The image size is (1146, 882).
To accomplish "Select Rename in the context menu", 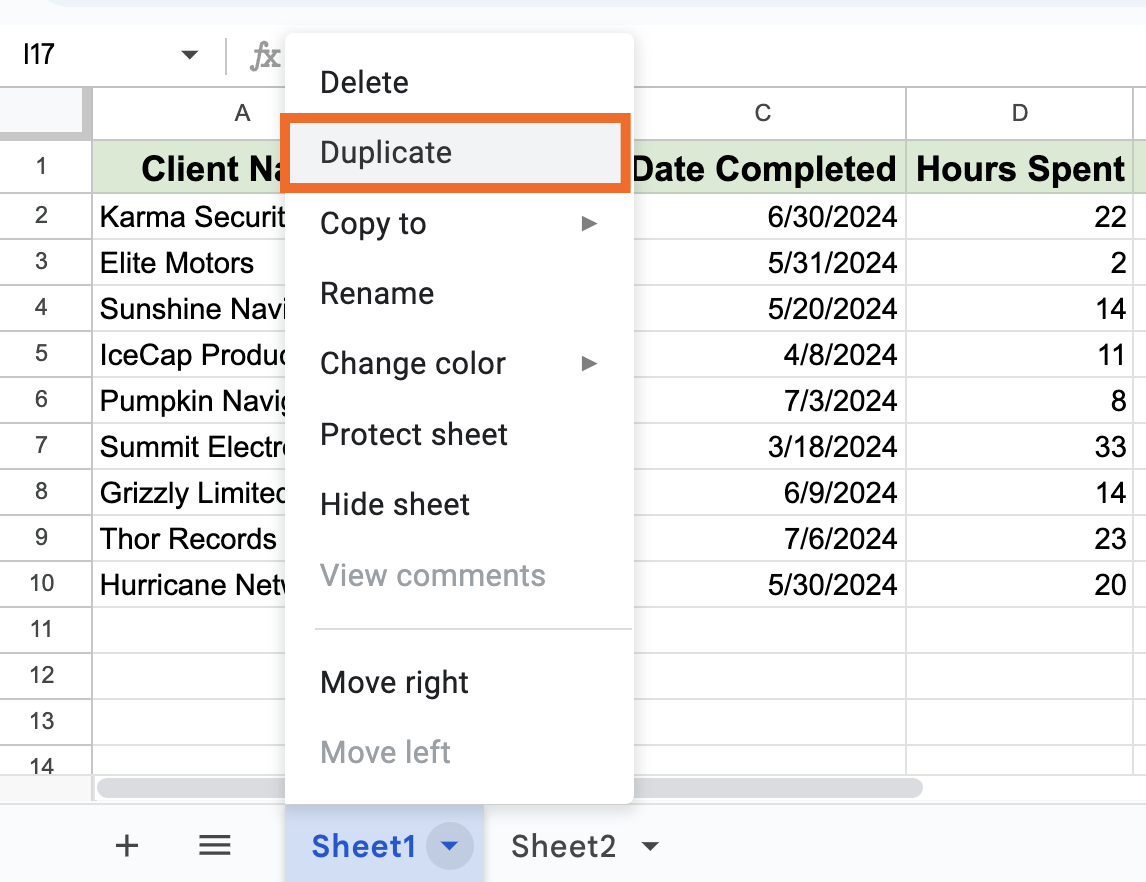I will (459, 293).
